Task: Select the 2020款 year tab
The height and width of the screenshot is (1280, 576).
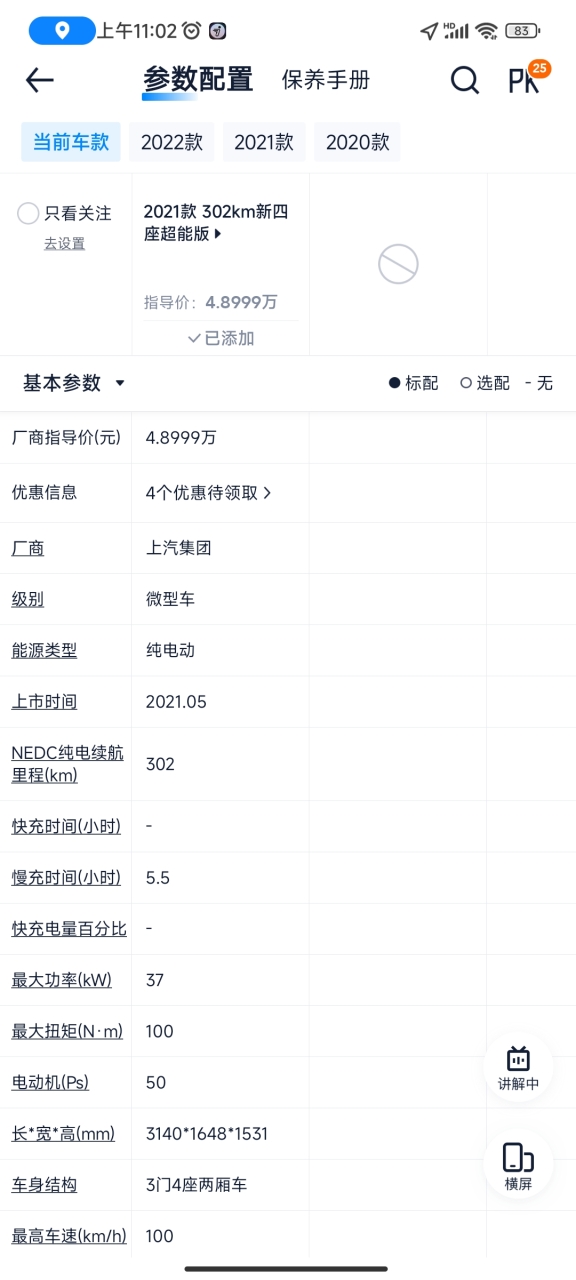Action: point(357,142)
